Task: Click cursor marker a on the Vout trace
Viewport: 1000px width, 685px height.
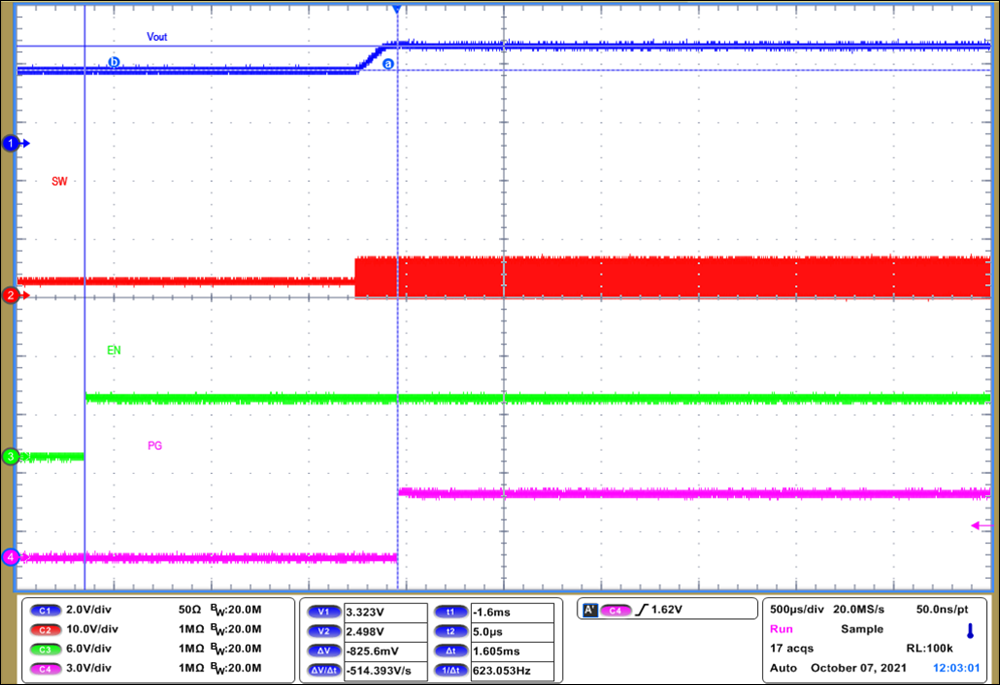Action: point(387,63)
